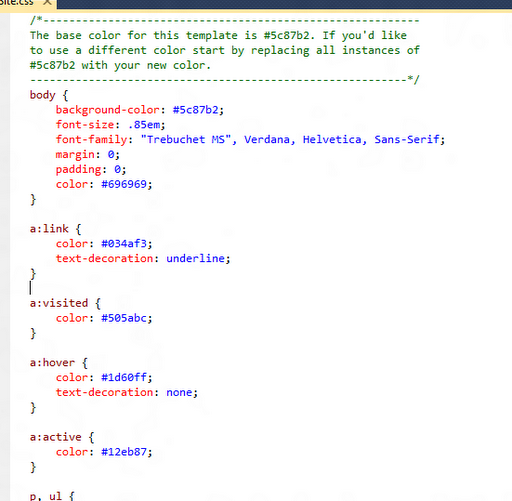
Task: Click the underline text-decoration value
Action: click(x=195, y=258)
